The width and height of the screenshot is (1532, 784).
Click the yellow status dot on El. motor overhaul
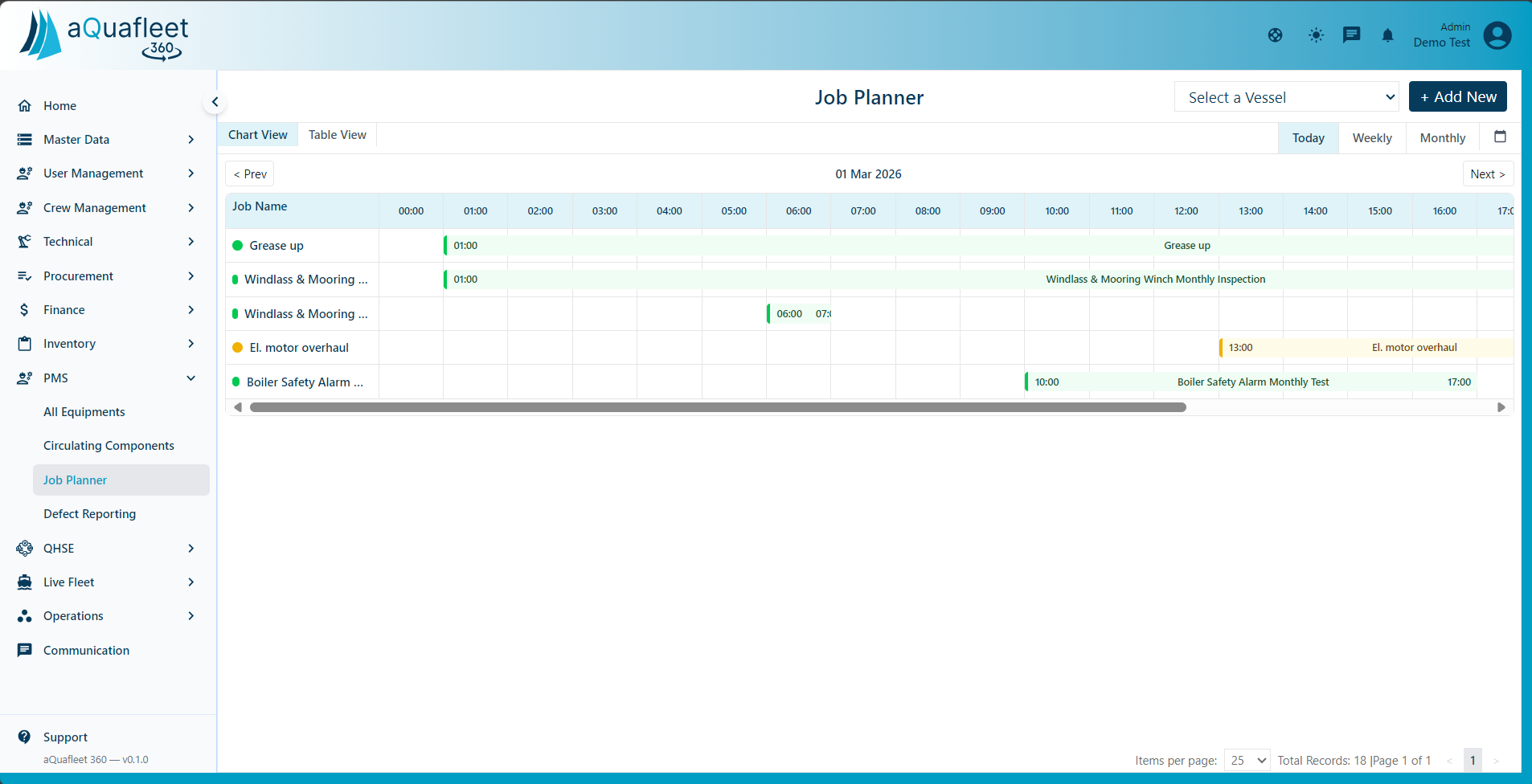pos(236,347)
